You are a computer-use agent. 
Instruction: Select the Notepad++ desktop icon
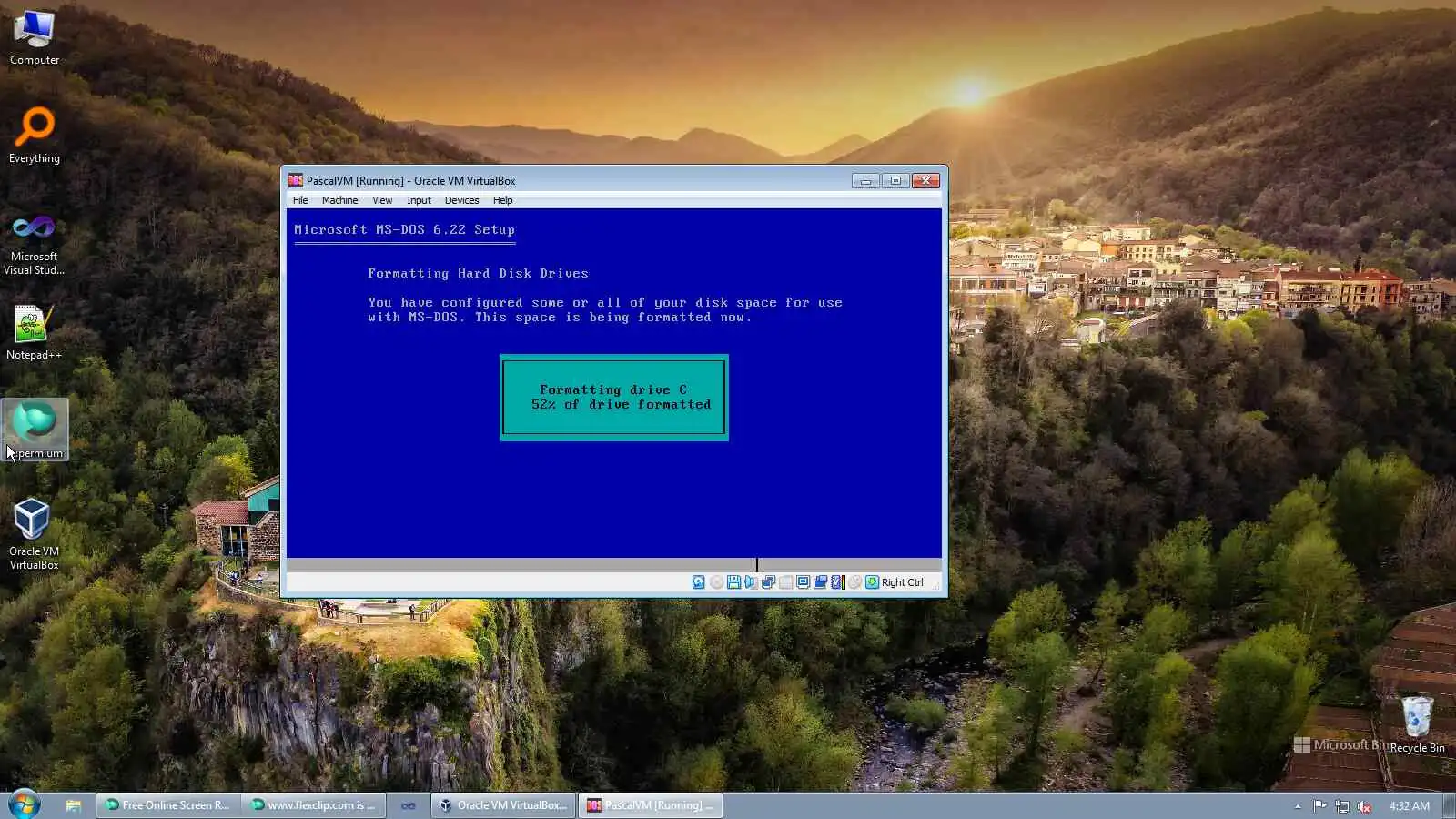(34, 333)
